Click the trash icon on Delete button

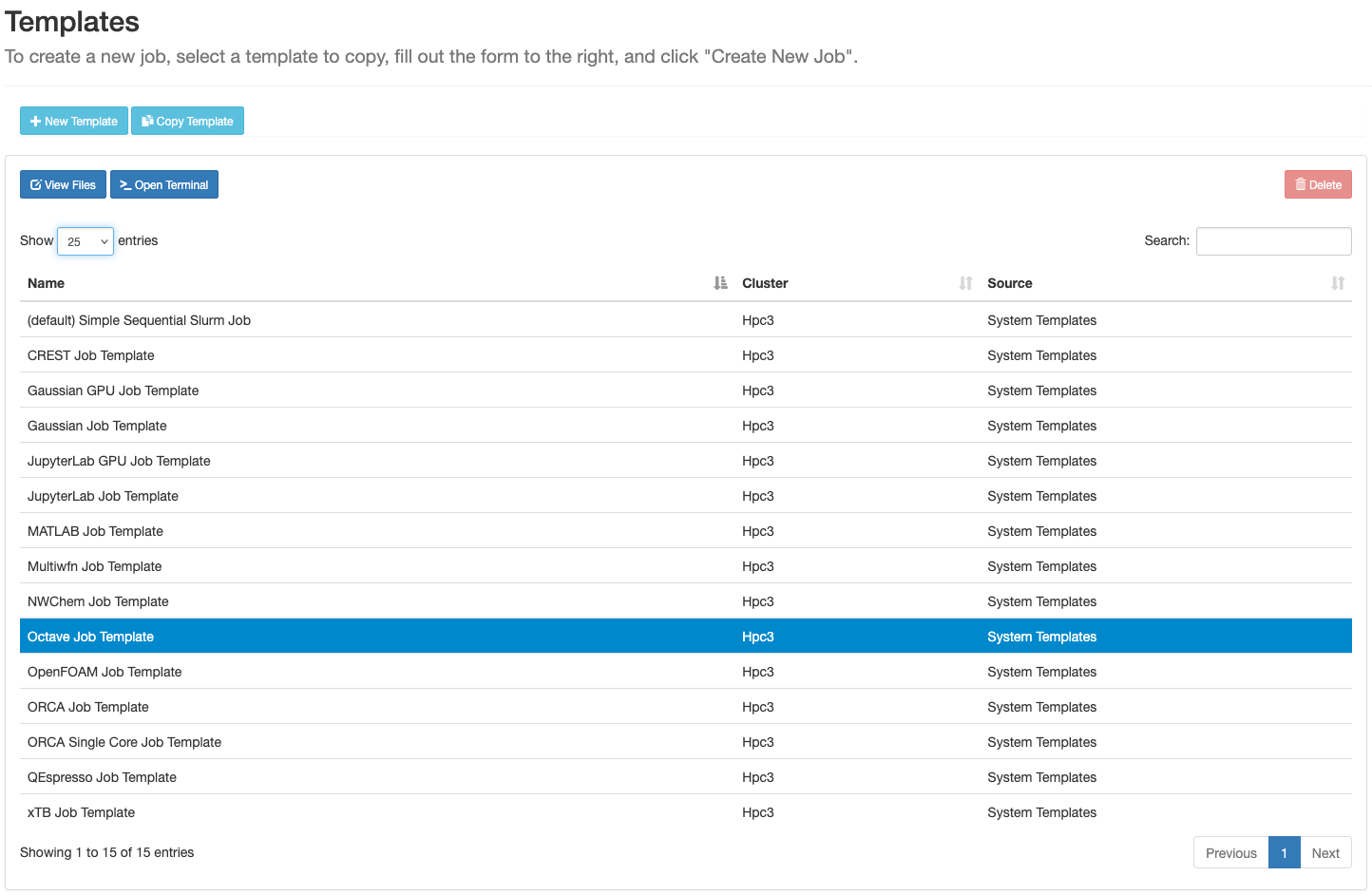coord(1300,183)
